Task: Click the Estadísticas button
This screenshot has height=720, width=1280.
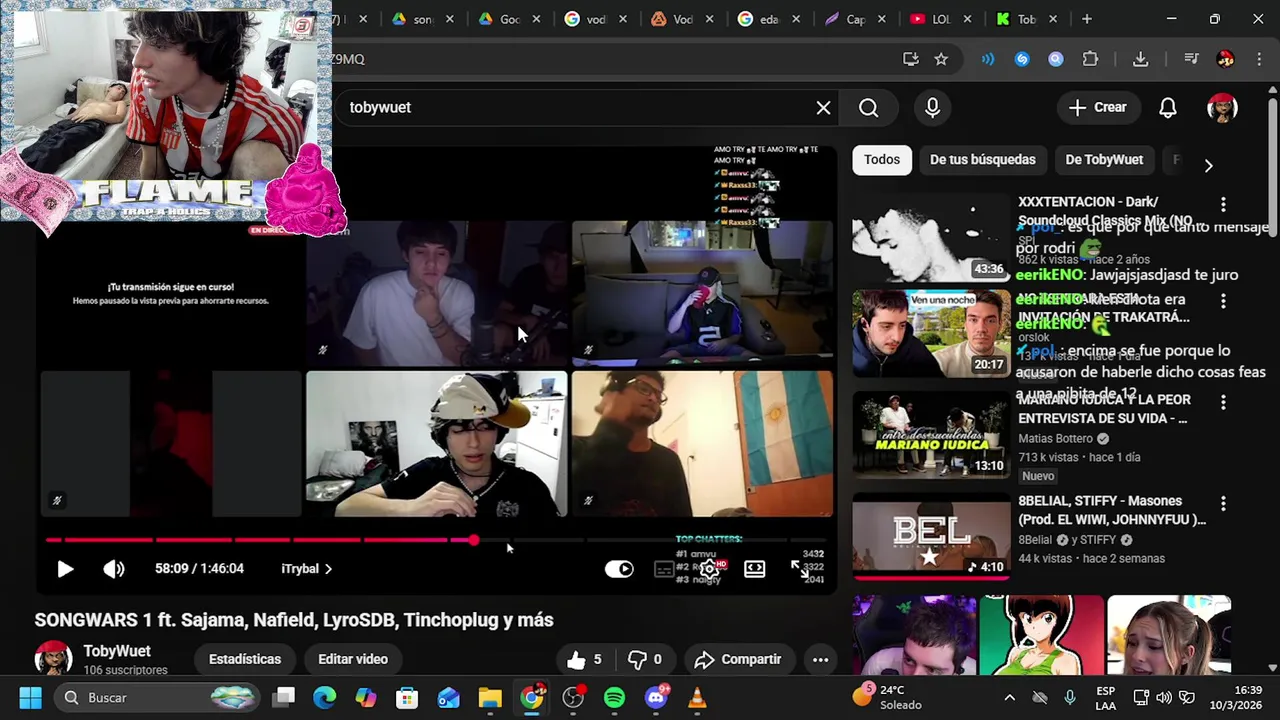Action: point(245,660)
